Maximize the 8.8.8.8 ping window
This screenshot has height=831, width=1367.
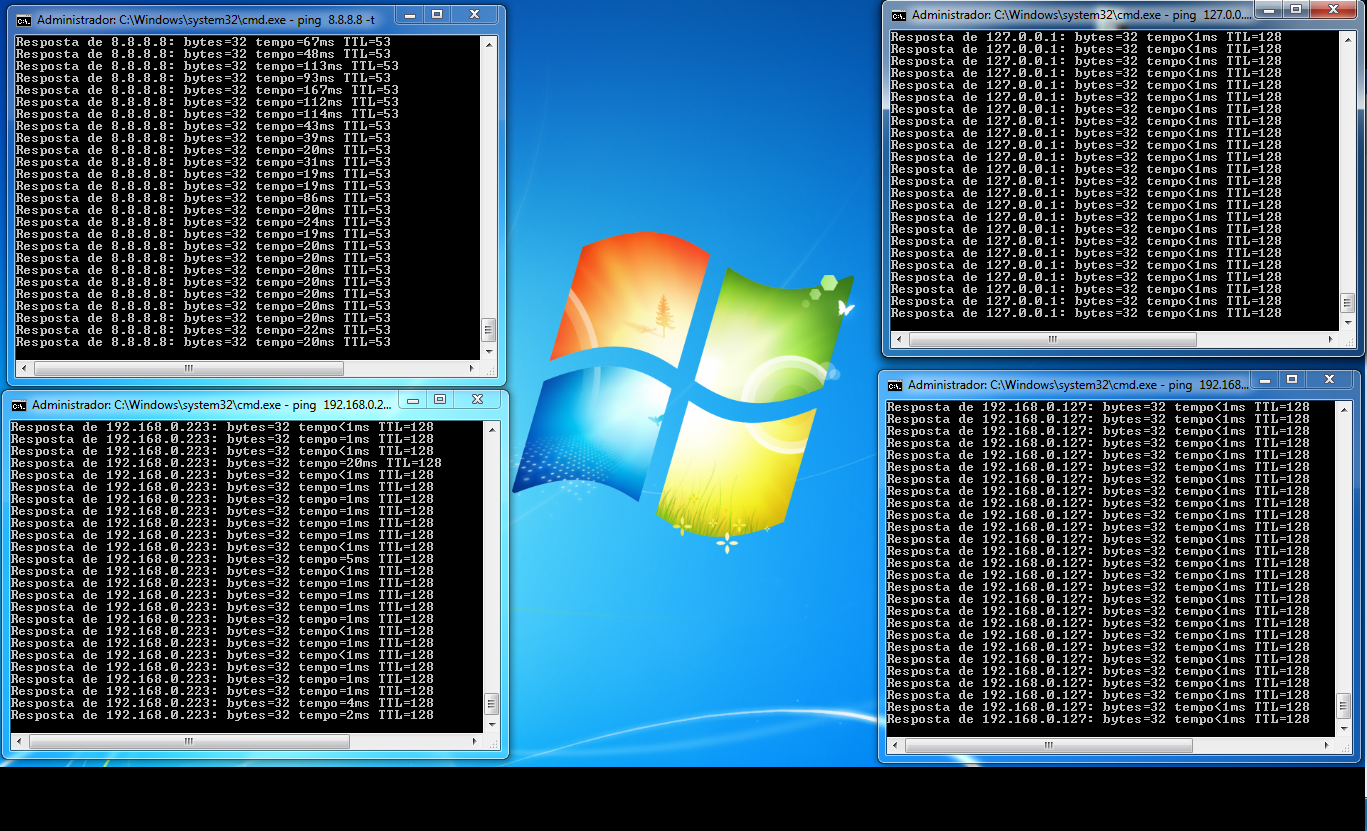click(436, 15)
